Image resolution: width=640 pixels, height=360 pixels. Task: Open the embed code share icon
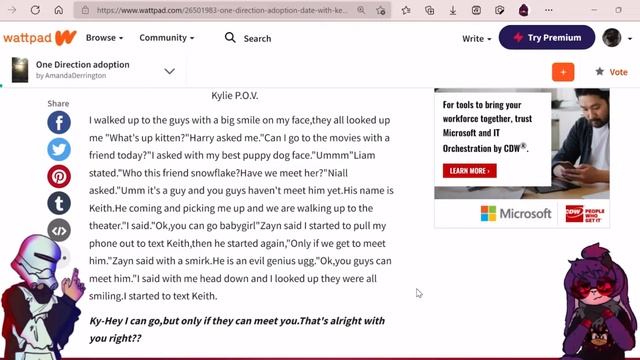[59, 230]
